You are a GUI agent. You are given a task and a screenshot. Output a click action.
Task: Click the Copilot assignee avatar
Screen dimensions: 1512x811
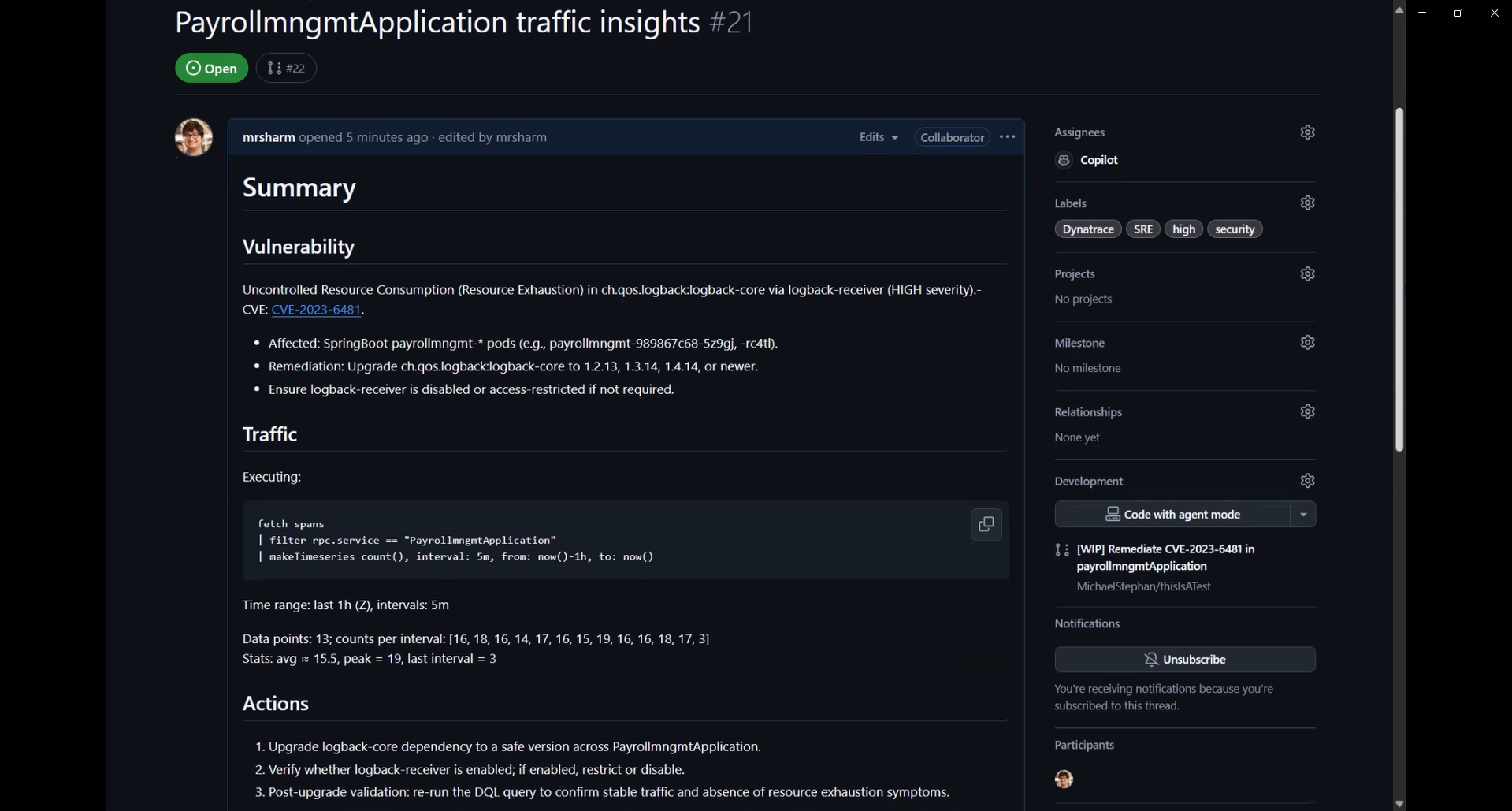(x=1064, y=160)
